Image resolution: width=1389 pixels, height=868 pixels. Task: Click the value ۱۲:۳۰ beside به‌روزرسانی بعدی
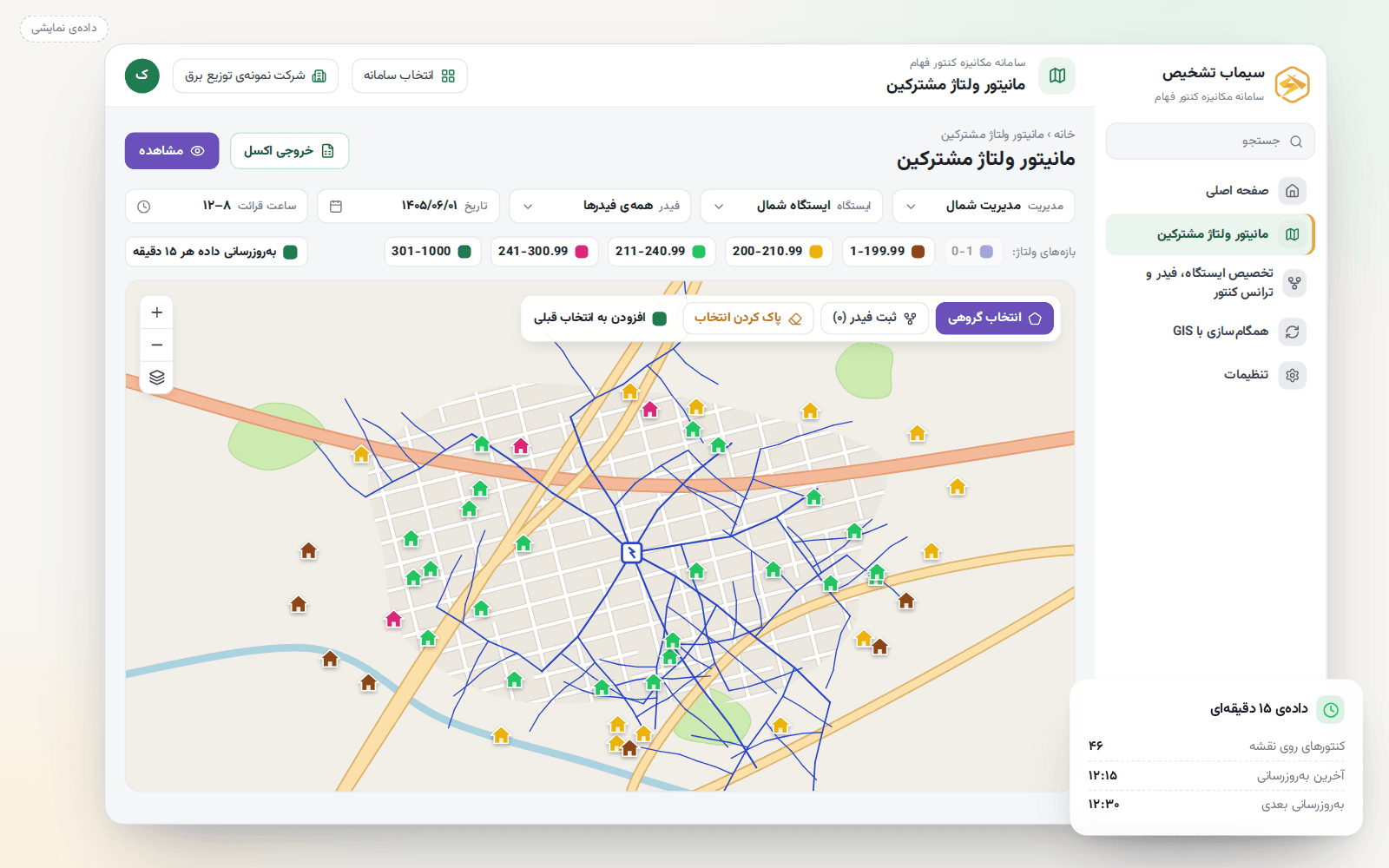tap(1103, 805)
